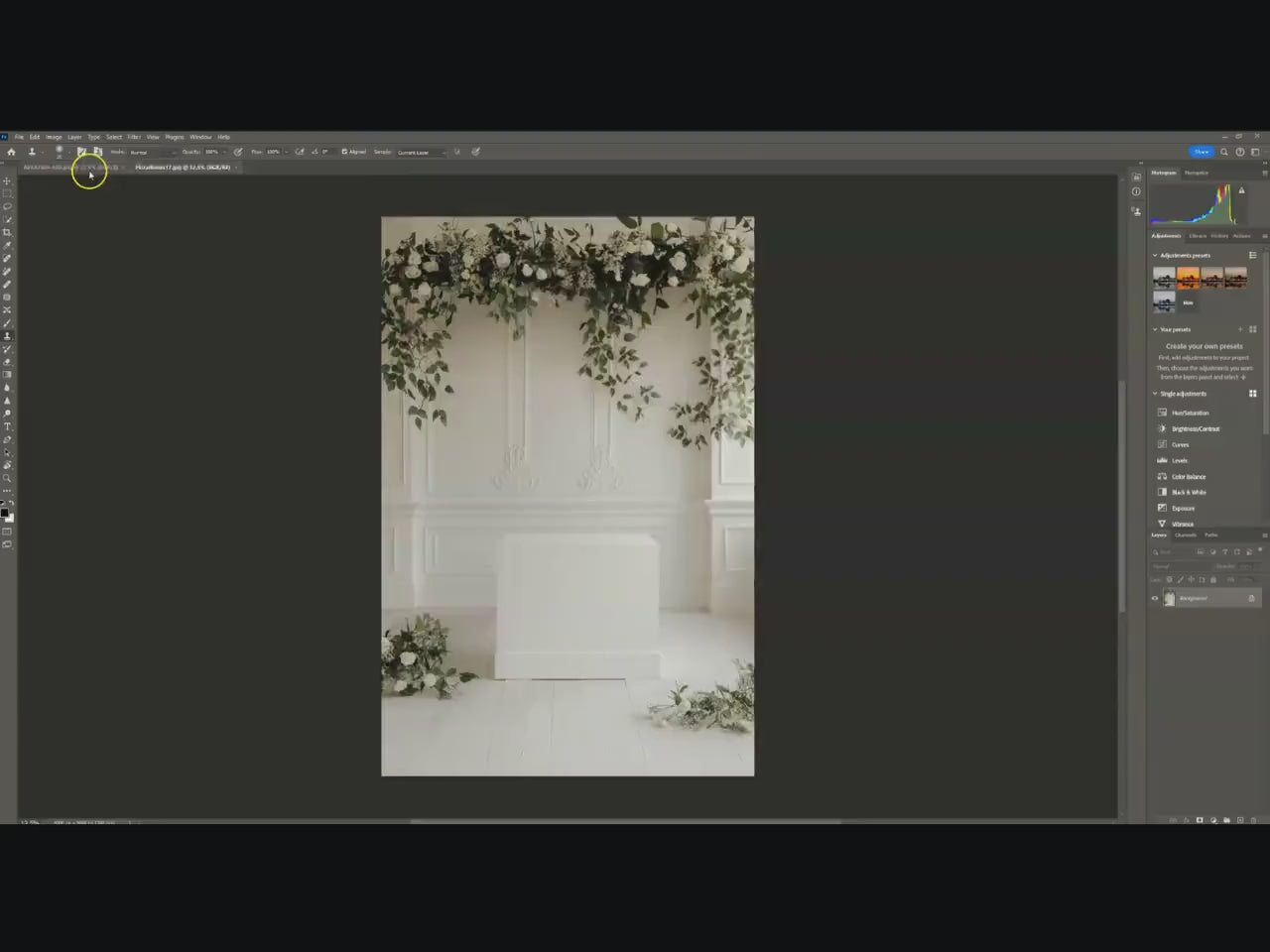Hide the Background layer
The height and width of the screenshot is (952, 1270).
(x=1154, y=598)
